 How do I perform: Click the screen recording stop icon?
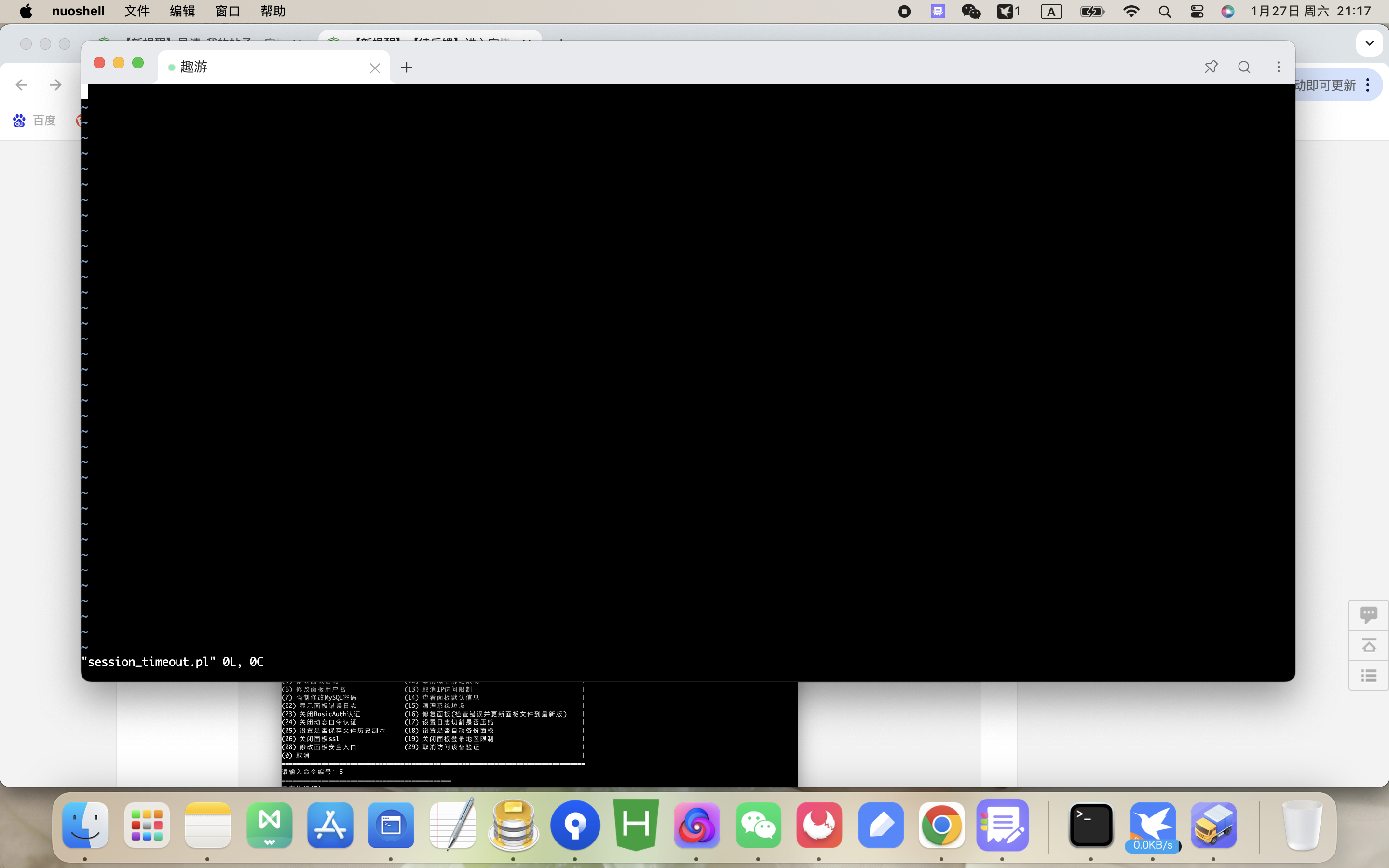pyautogui.click(x=904, y=12)
